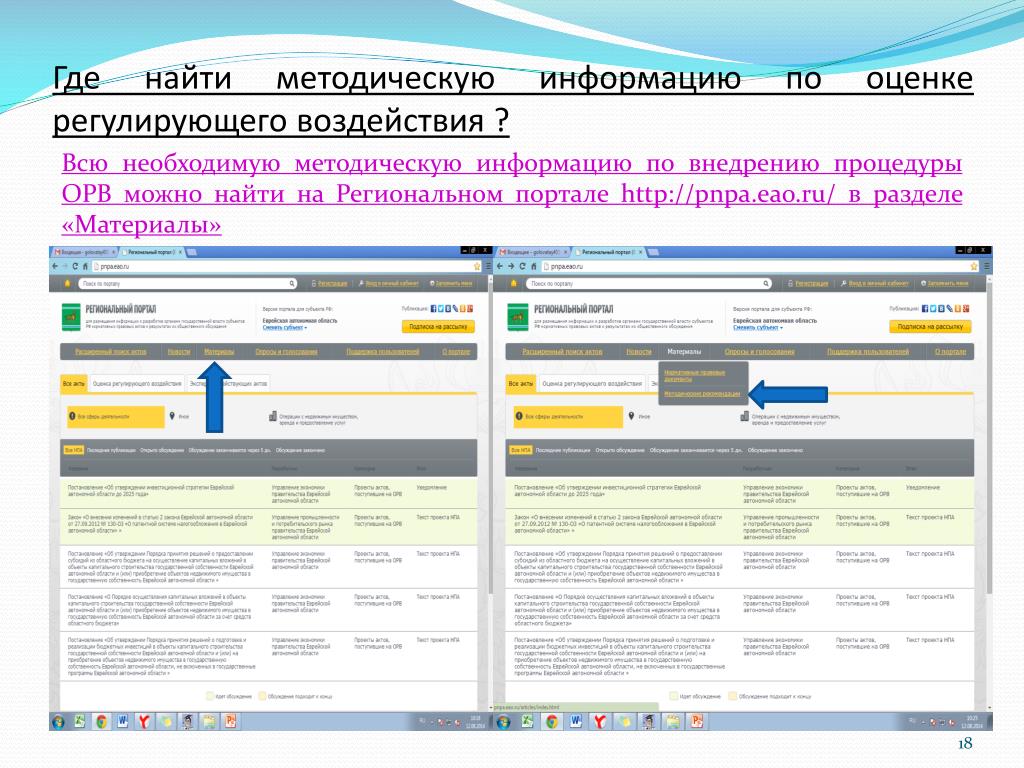
Task: Choose Нормативные правовые документы in right dropdown
Action: coord(694,376)
